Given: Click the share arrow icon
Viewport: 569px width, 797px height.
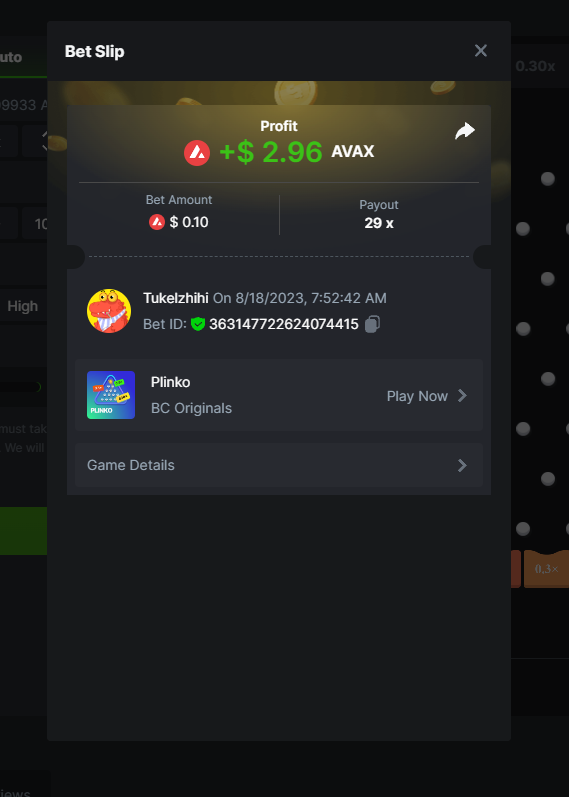Looking at the screenshot, I should [465, 131].
